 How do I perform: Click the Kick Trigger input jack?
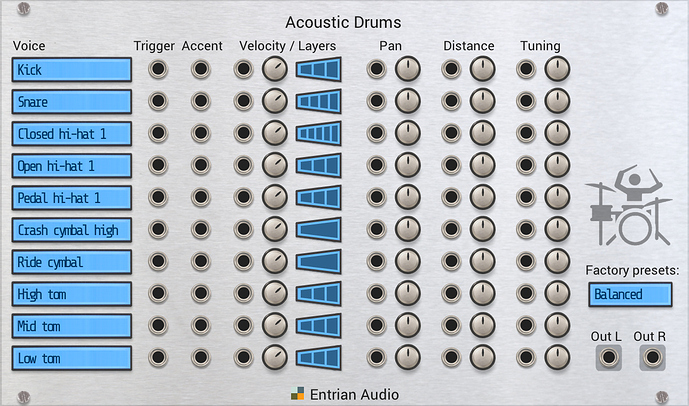158,69
